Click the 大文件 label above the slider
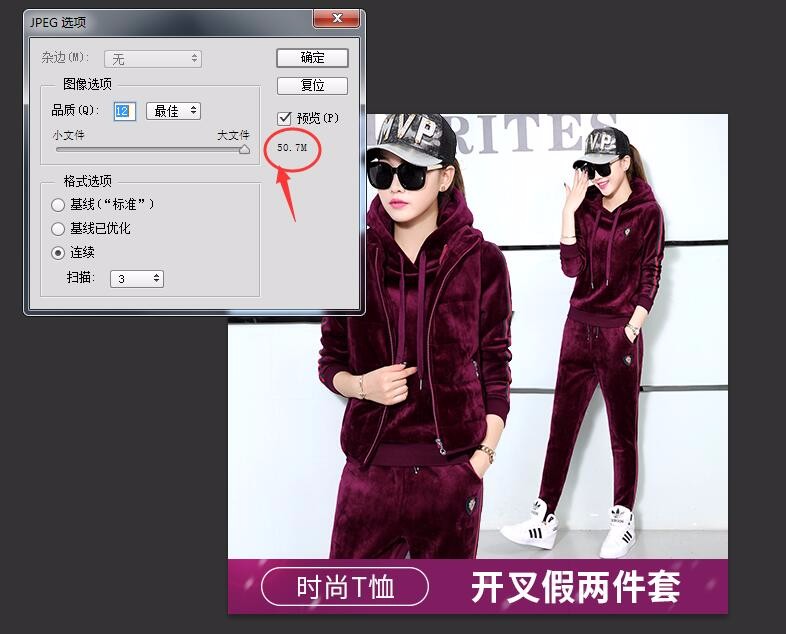The width and height of the screenshot is (786, 634). 233,135
